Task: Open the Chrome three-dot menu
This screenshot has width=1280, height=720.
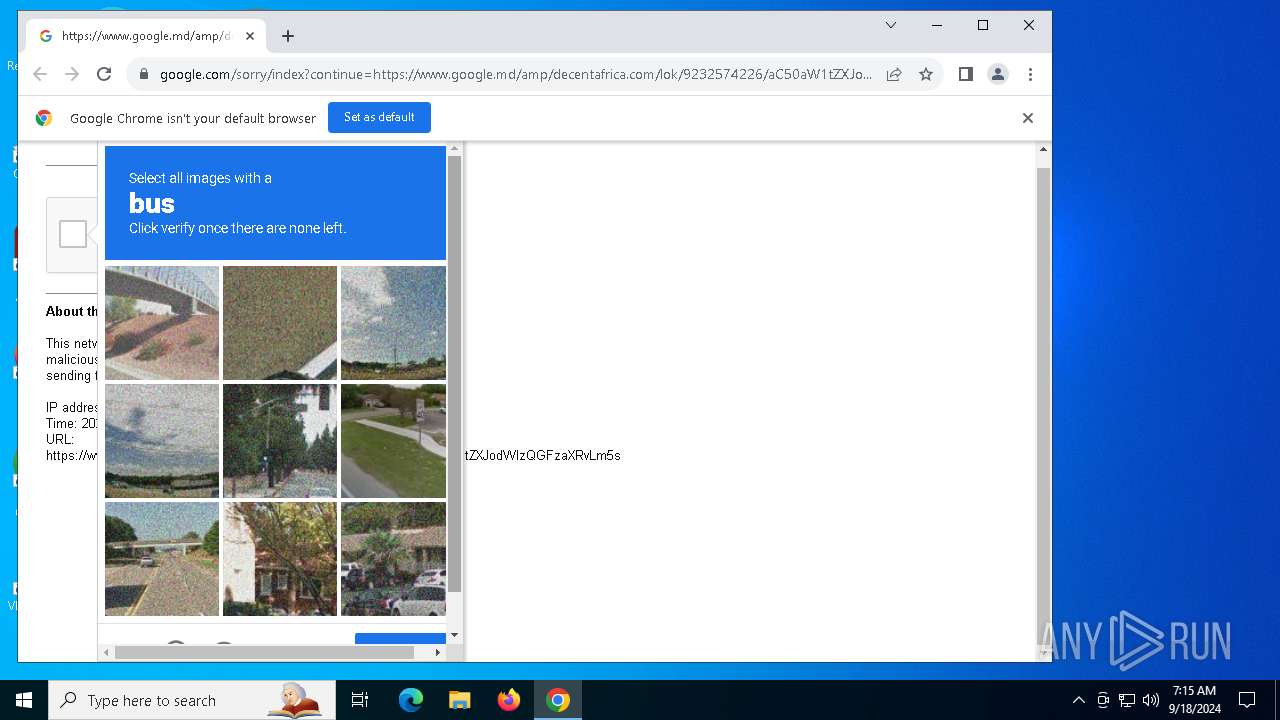Action: [1030, 74]
